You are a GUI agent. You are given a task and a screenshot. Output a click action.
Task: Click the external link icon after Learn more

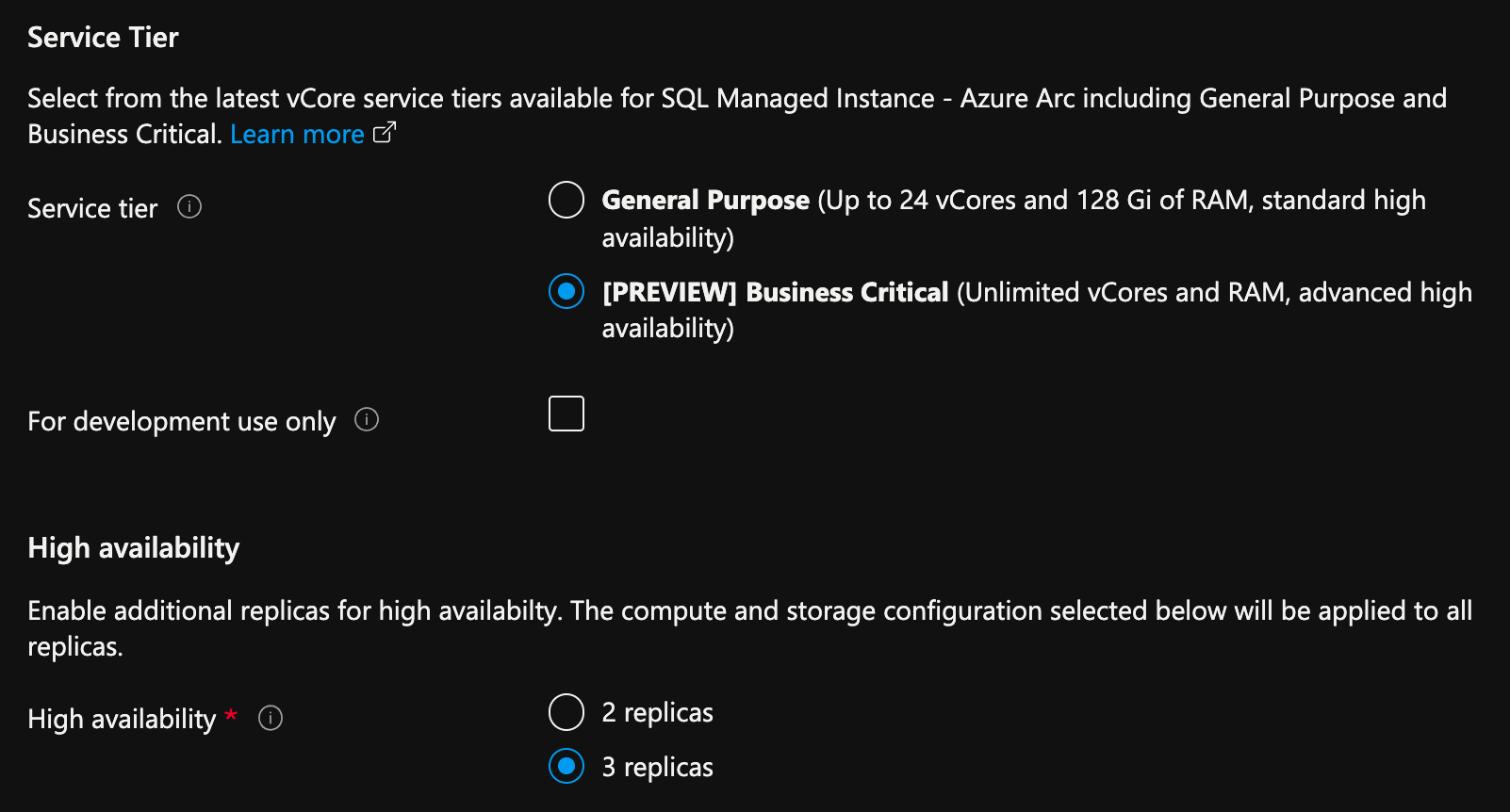383,134
